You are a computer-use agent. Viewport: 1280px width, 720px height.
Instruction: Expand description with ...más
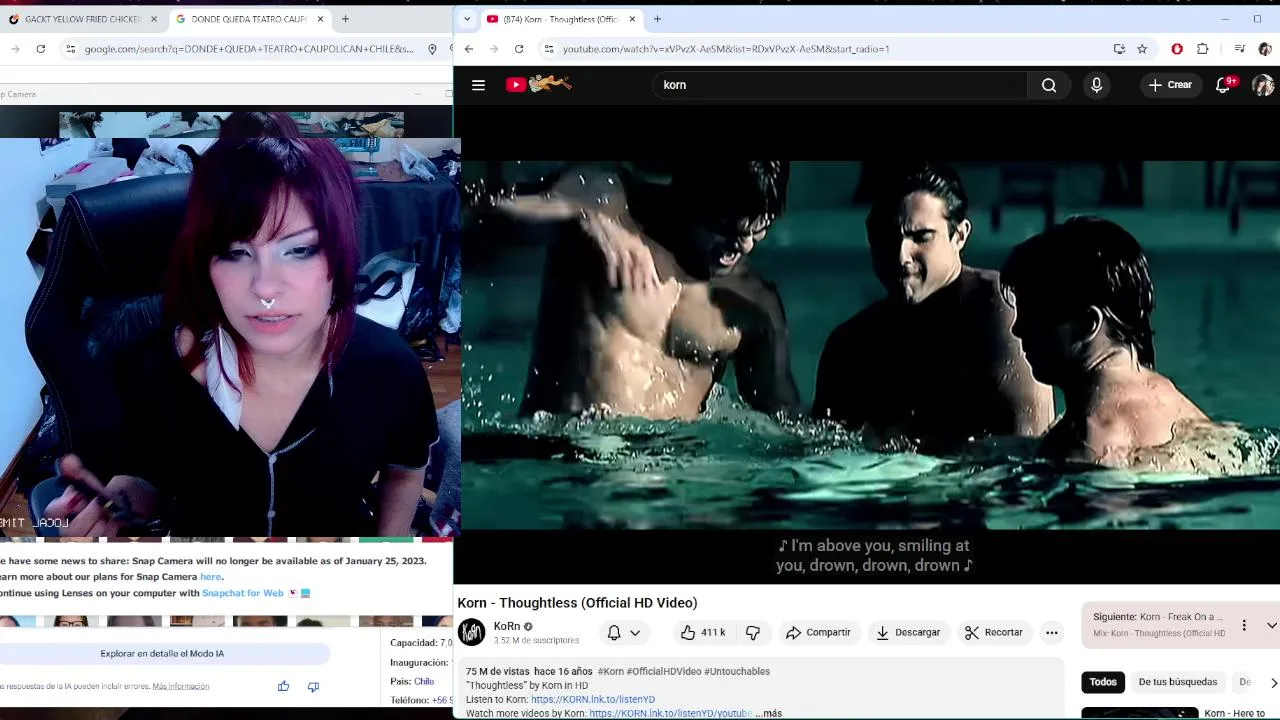click(x=768, y=713)
